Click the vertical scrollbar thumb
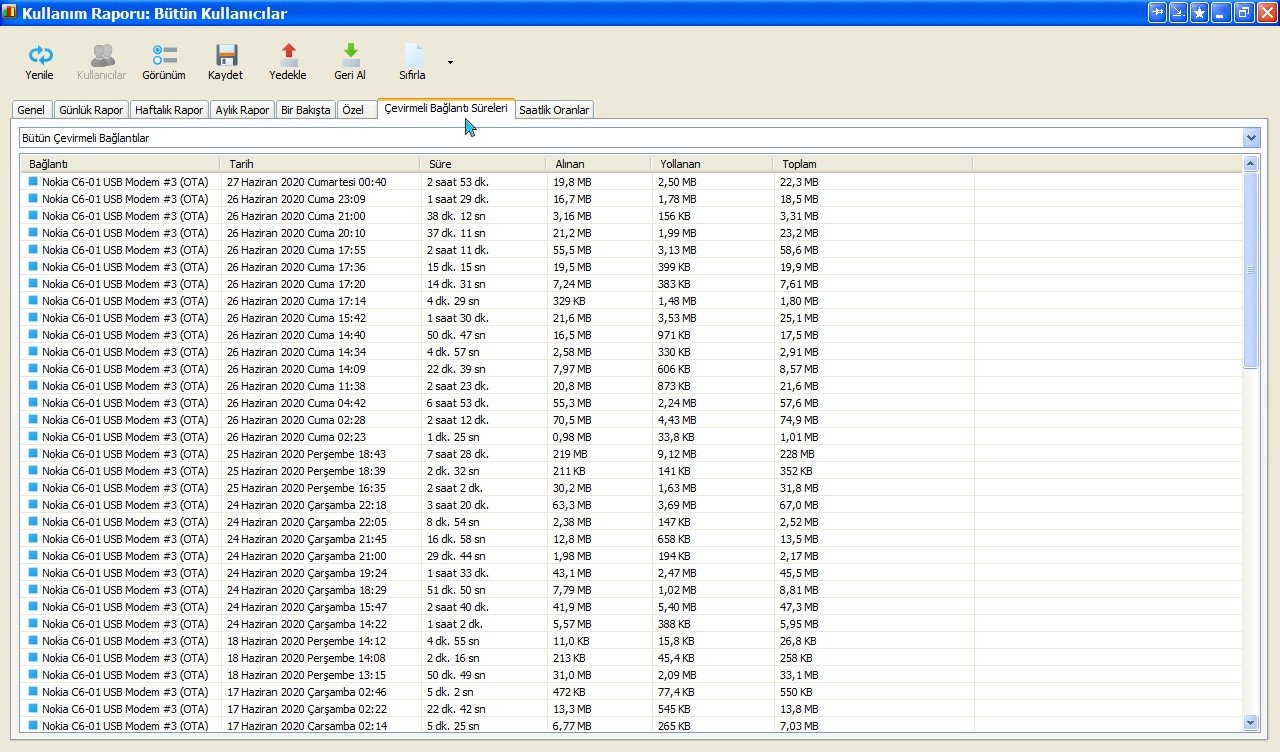This screenshot has width=1280, height=752. (x=1251, y=270)
